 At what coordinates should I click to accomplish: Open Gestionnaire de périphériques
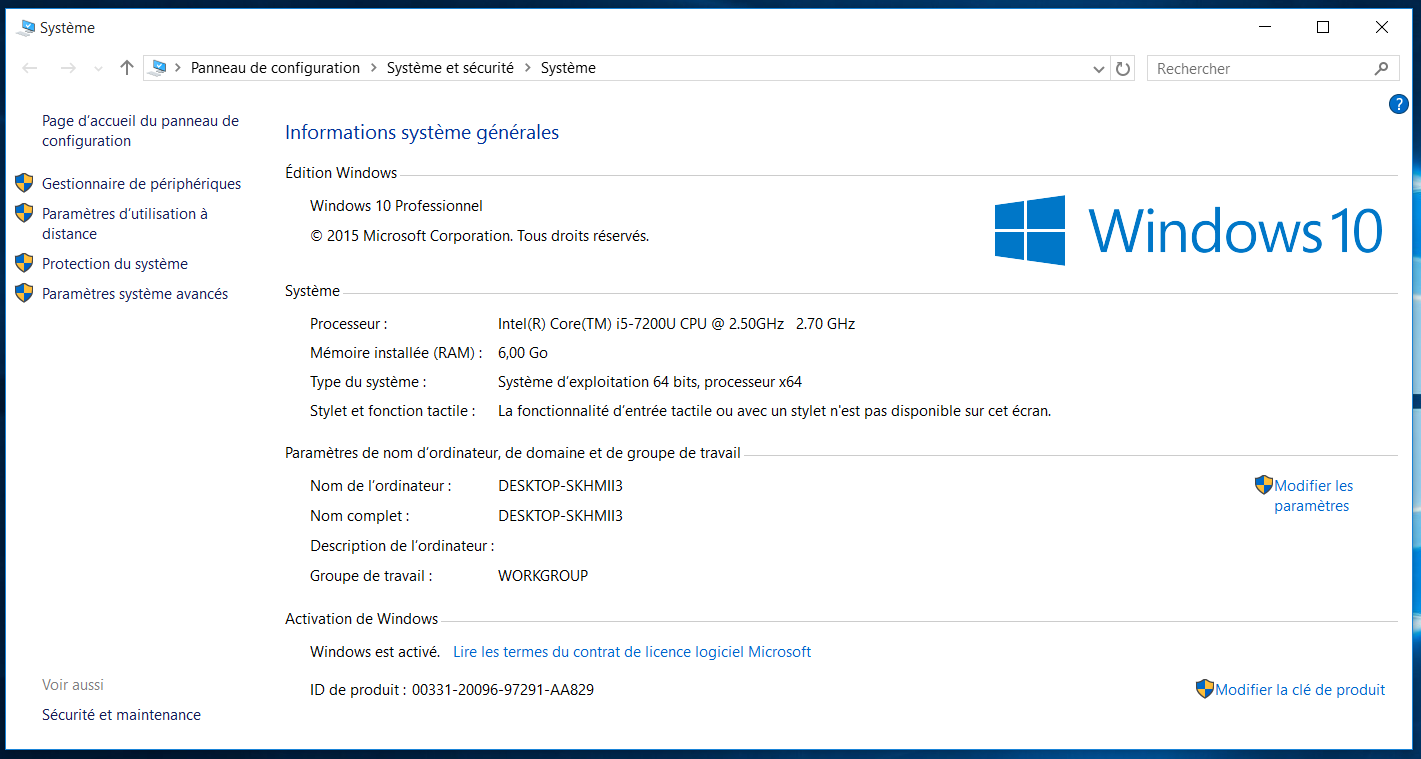point(142,184)
